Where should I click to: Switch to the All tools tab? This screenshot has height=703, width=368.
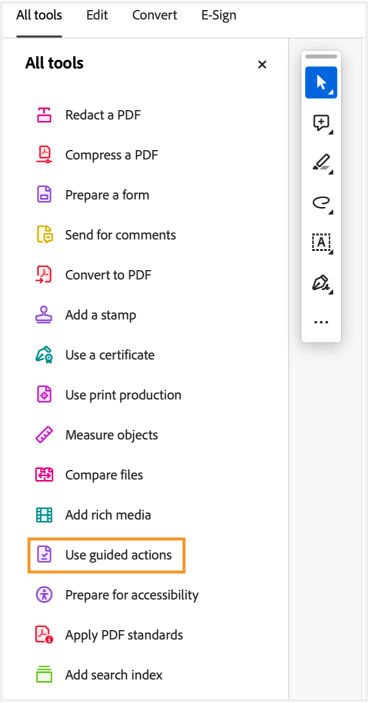pyautogui.click(x=39, y=15)
